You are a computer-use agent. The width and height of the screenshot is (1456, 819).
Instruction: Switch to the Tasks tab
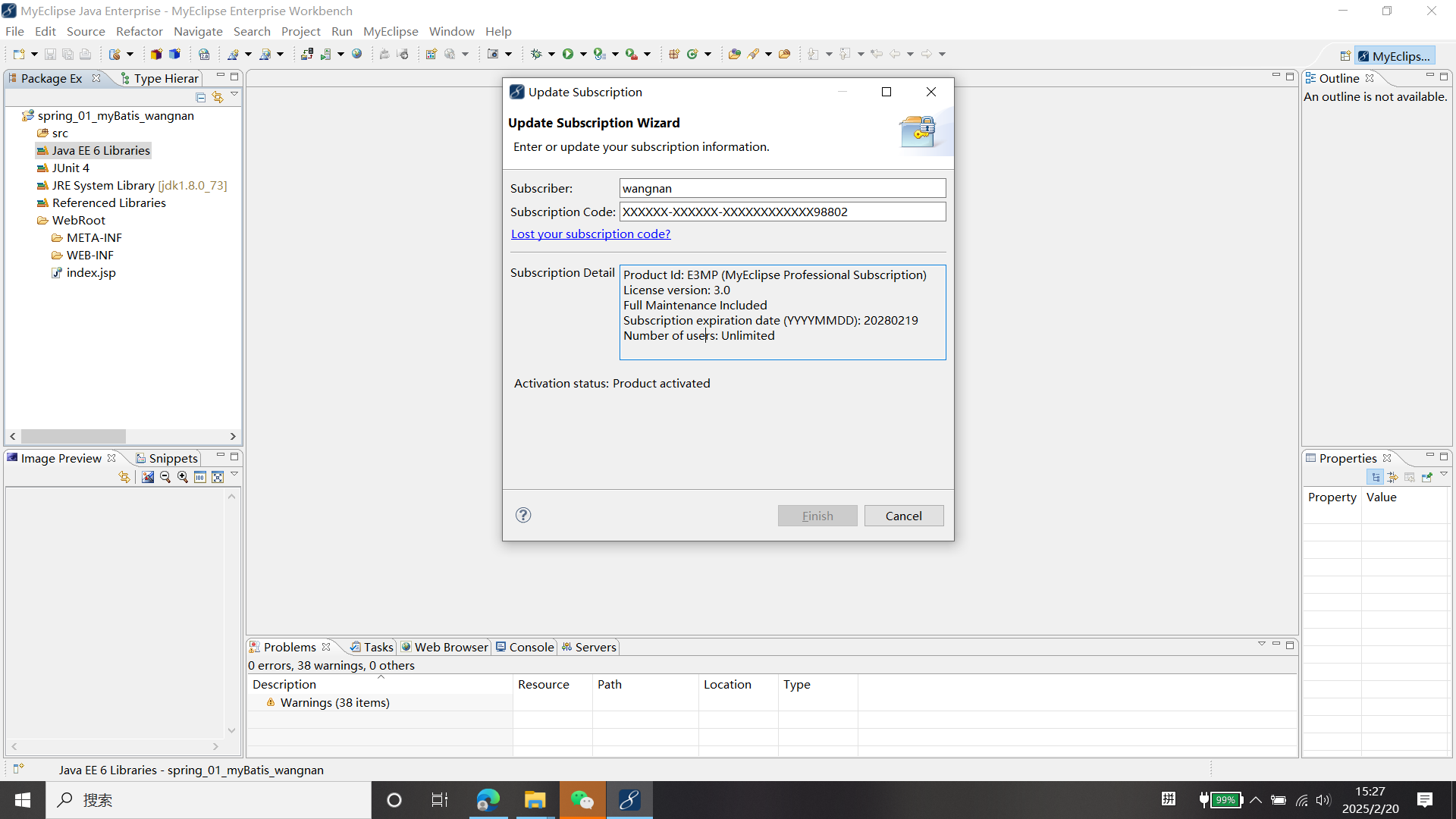pyautogui.click(x=372, y=647)
